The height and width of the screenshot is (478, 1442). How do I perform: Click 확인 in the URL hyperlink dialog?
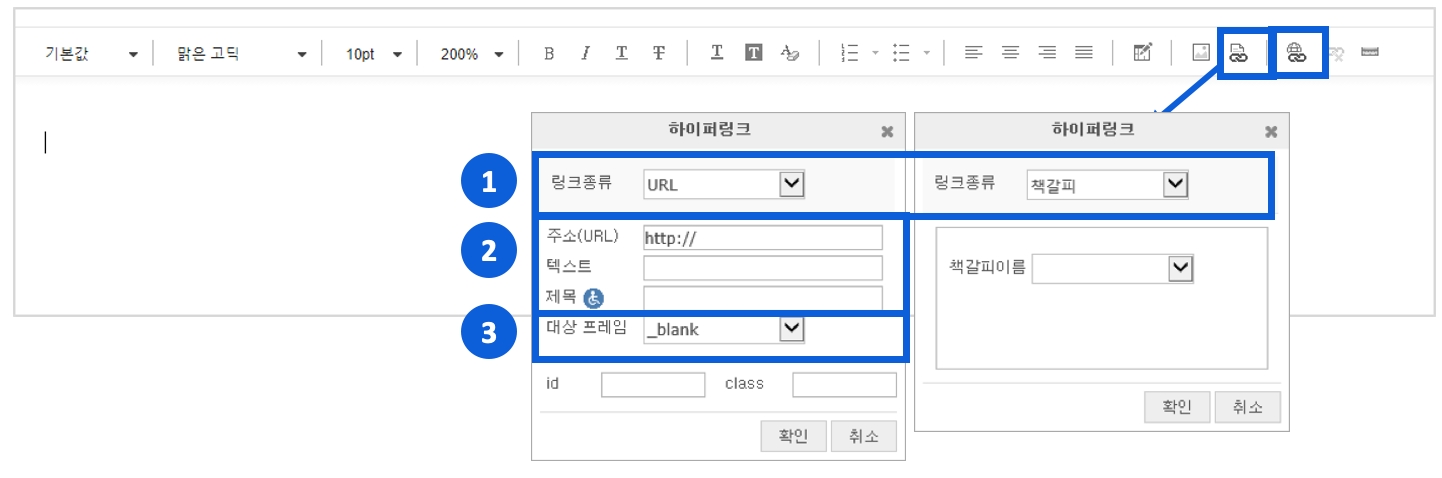[x=793, y=437]
